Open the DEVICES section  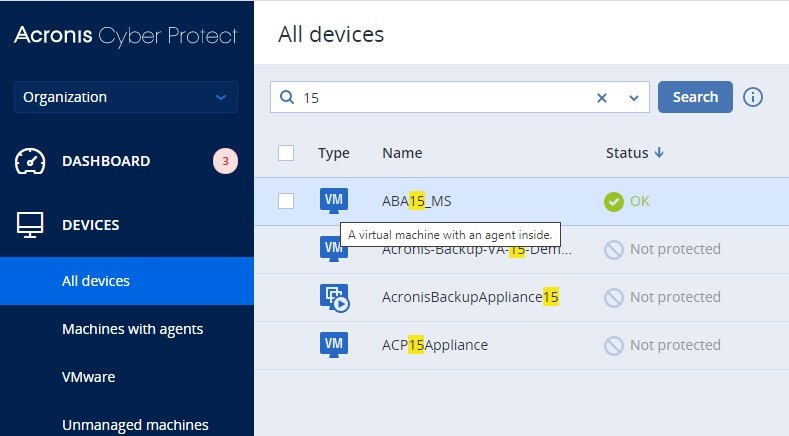(91, 225)
